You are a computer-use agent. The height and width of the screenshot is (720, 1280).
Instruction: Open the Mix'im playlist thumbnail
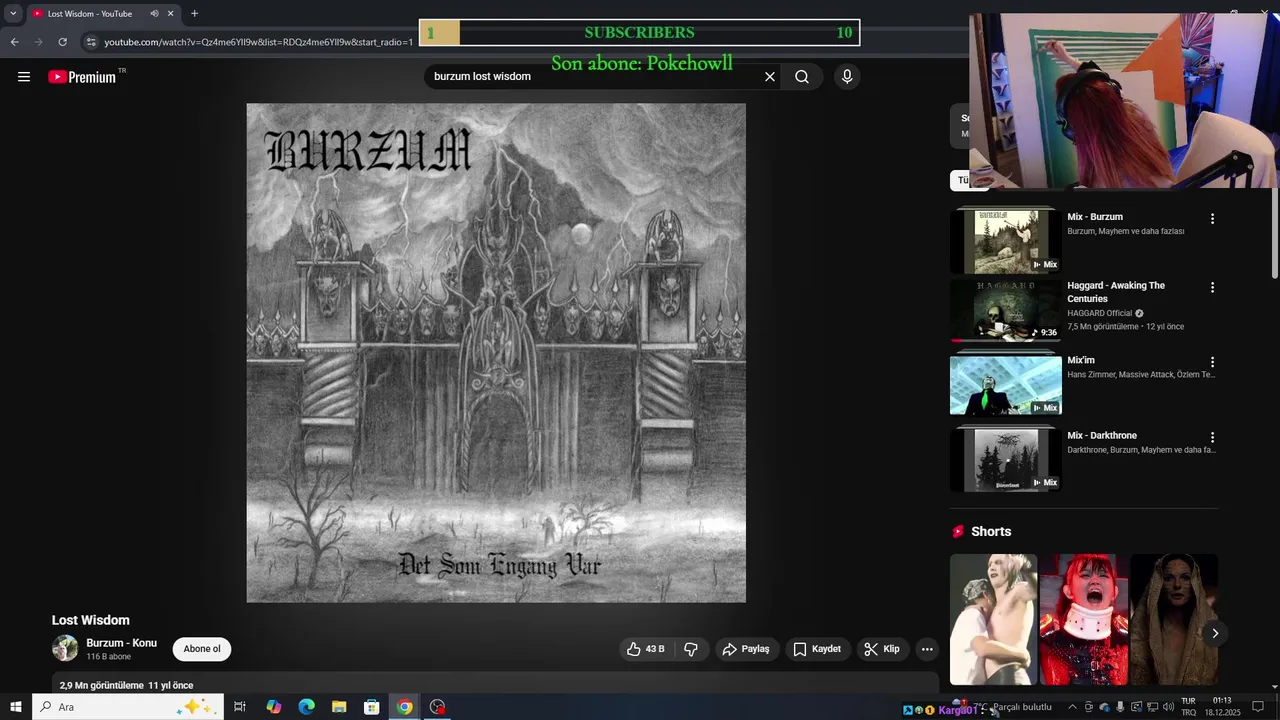[x=1005, y=384]
